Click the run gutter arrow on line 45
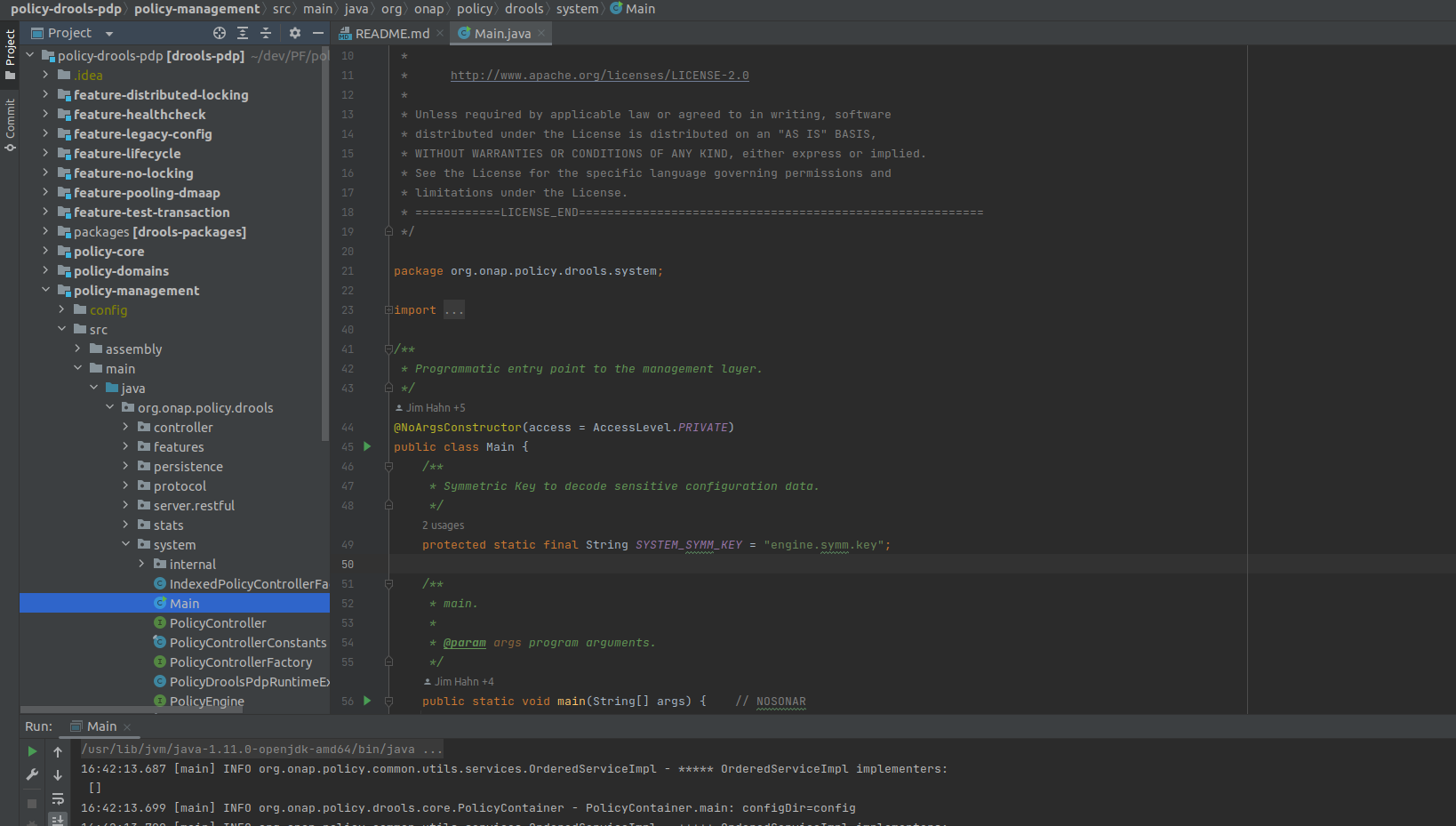1456x826 pixels. 367,446
